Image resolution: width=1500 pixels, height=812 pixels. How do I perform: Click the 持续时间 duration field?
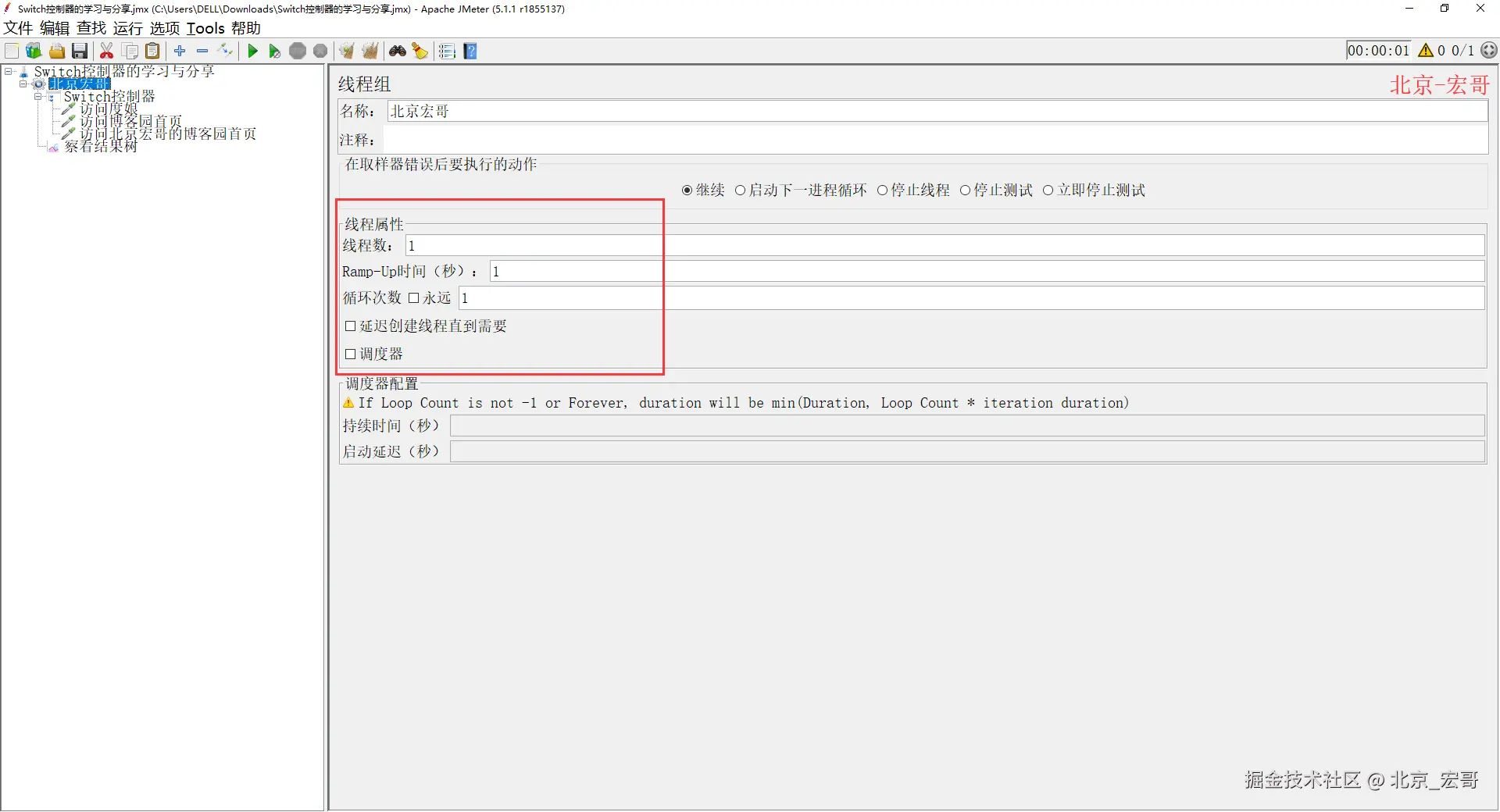click(967, 426)
